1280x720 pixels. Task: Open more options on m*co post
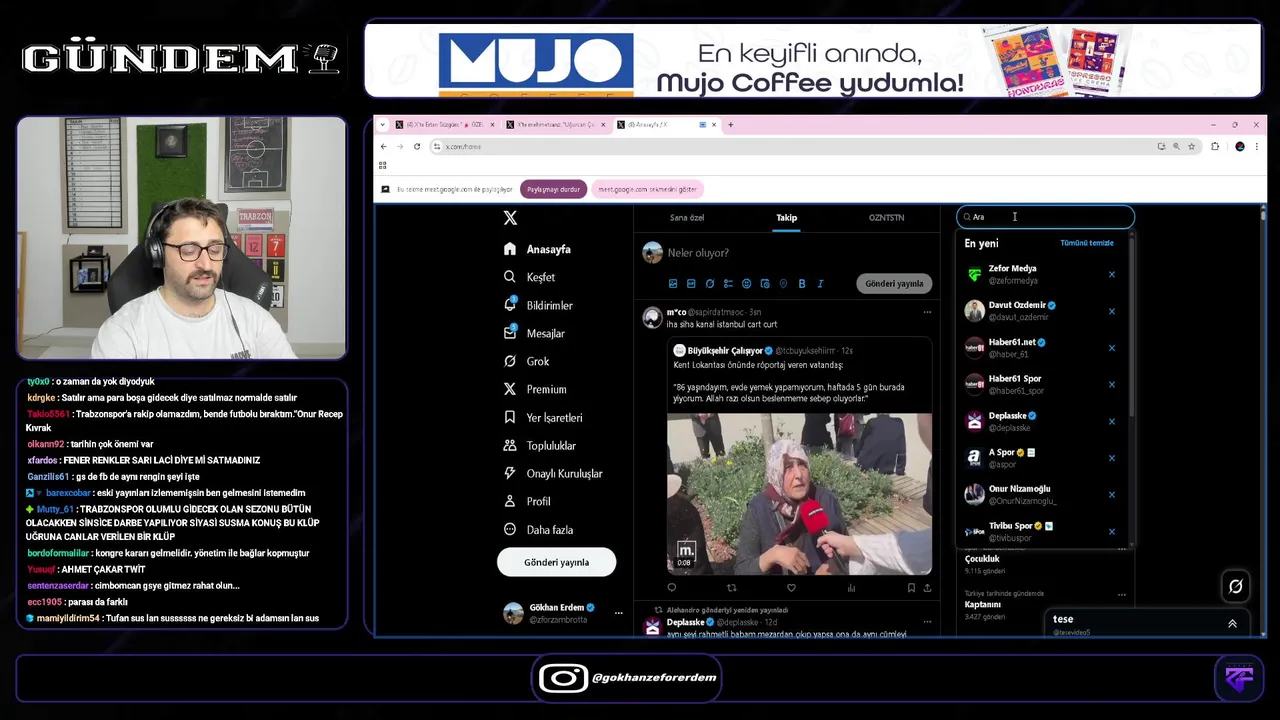click(927, 312)
